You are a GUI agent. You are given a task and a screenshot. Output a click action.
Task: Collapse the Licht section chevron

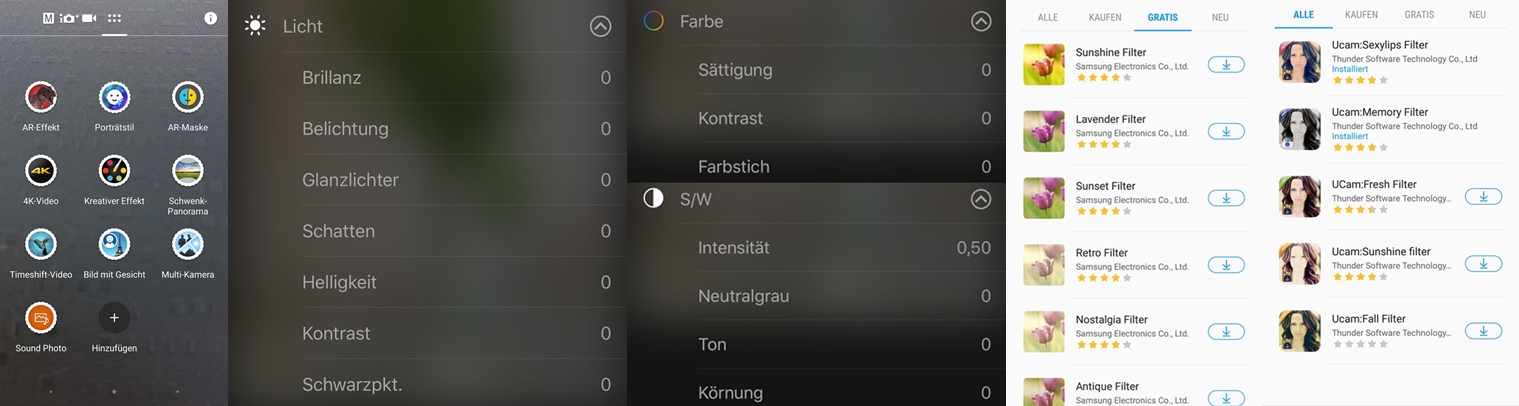click(x=600, y=27)
